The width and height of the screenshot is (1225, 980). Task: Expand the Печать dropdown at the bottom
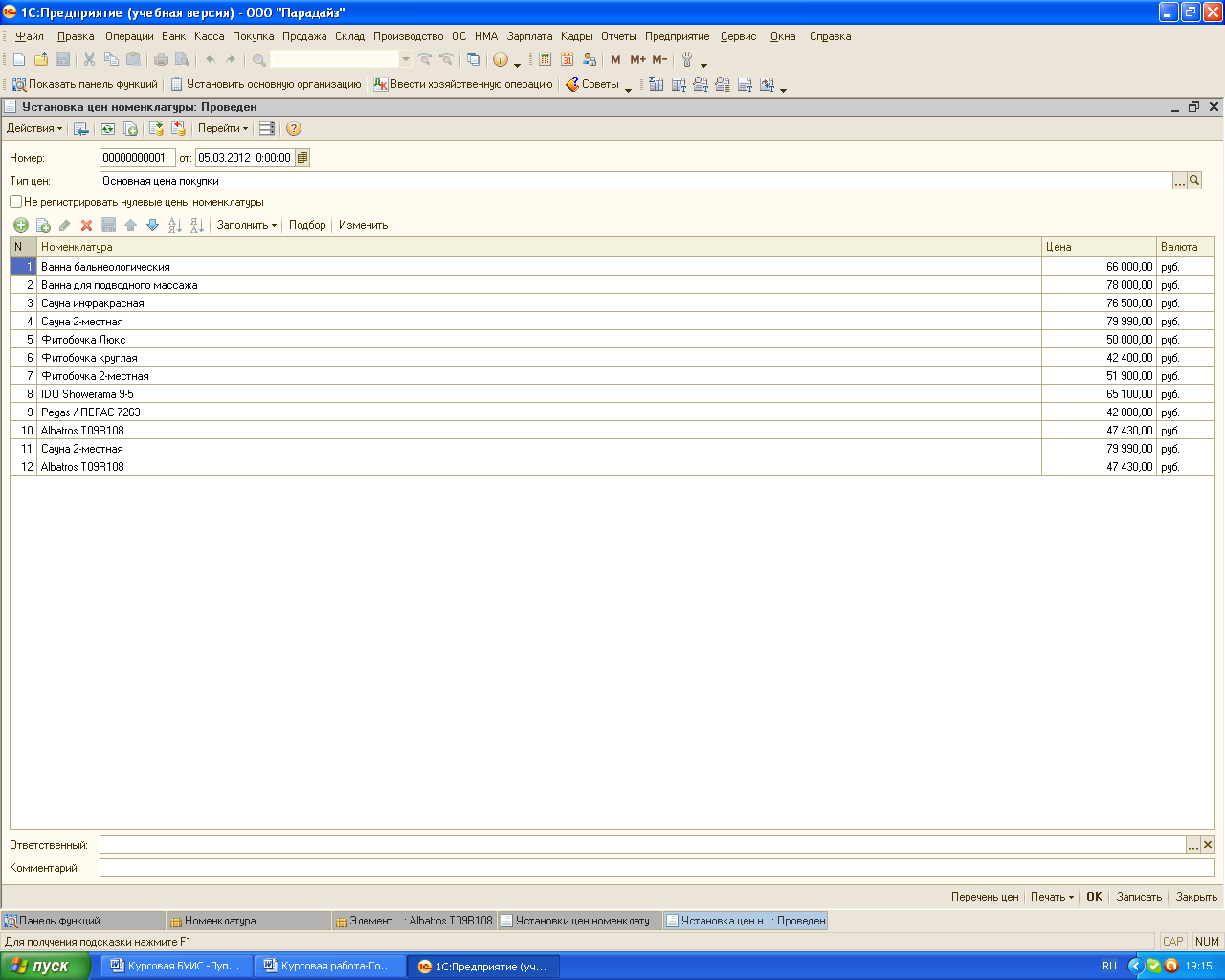pyautogui.click(x=1052, y=897)
